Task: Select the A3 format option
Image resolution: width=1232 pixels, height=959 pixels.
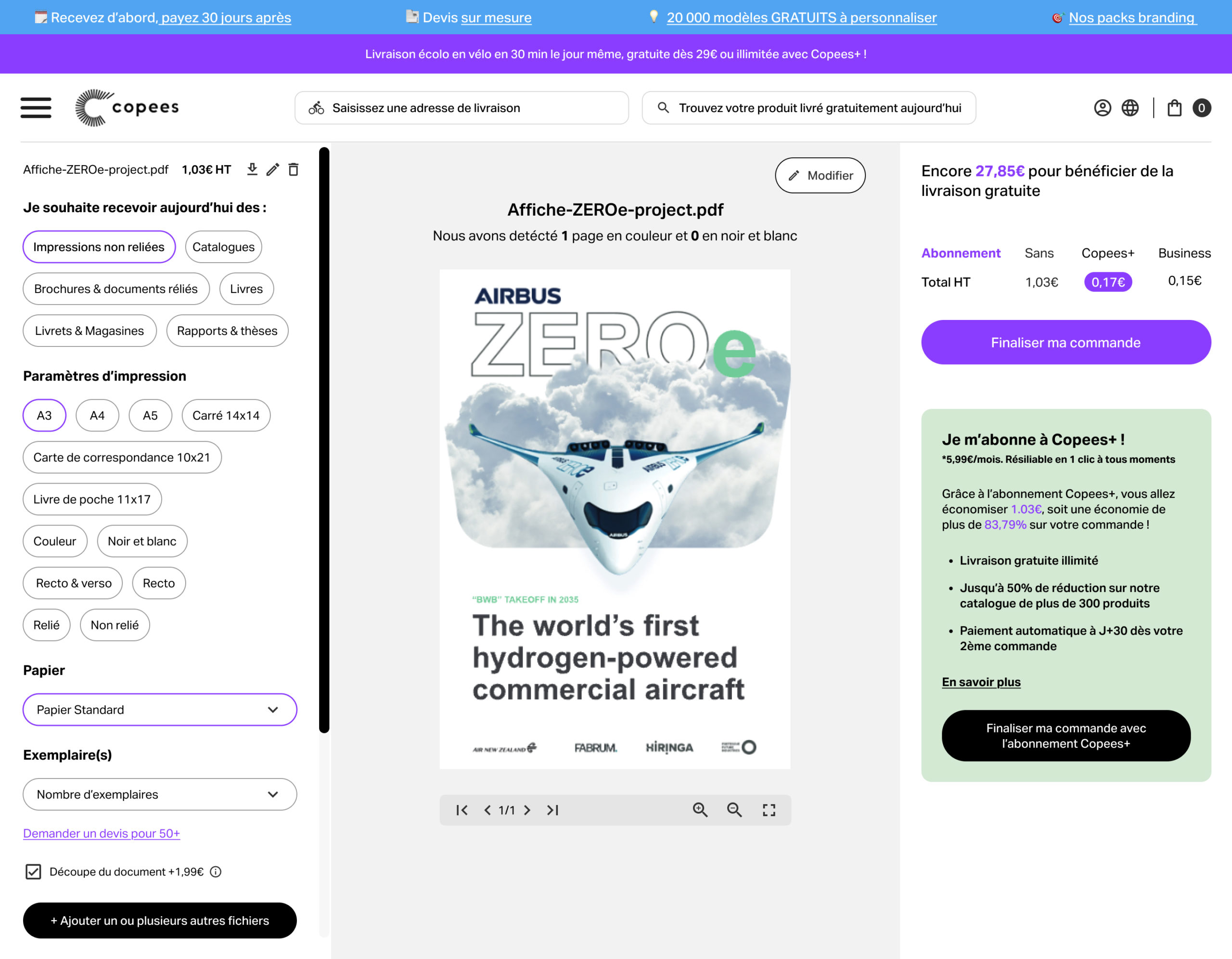Action: [44, 415]
